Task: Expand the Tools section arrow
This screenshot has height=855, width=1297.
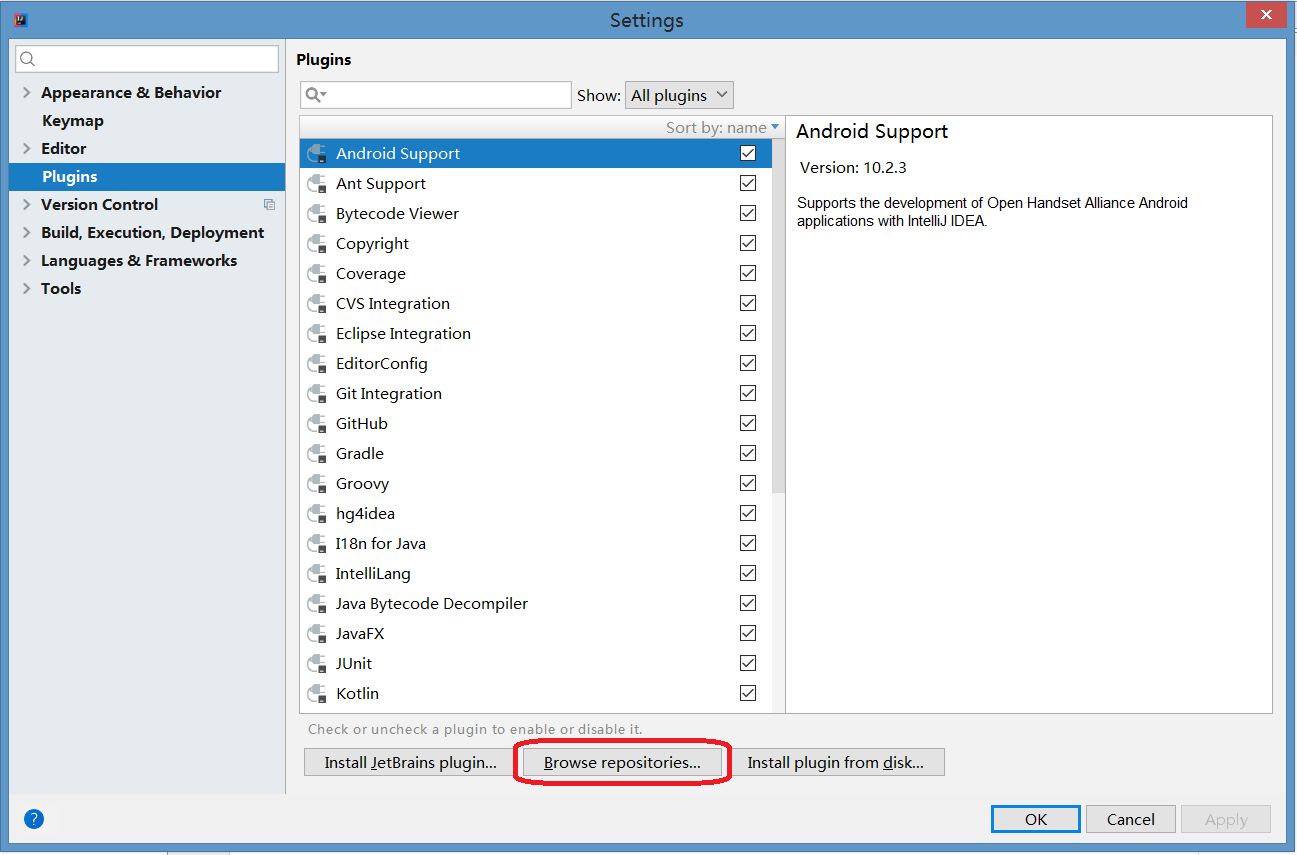Action: [27, 288]
